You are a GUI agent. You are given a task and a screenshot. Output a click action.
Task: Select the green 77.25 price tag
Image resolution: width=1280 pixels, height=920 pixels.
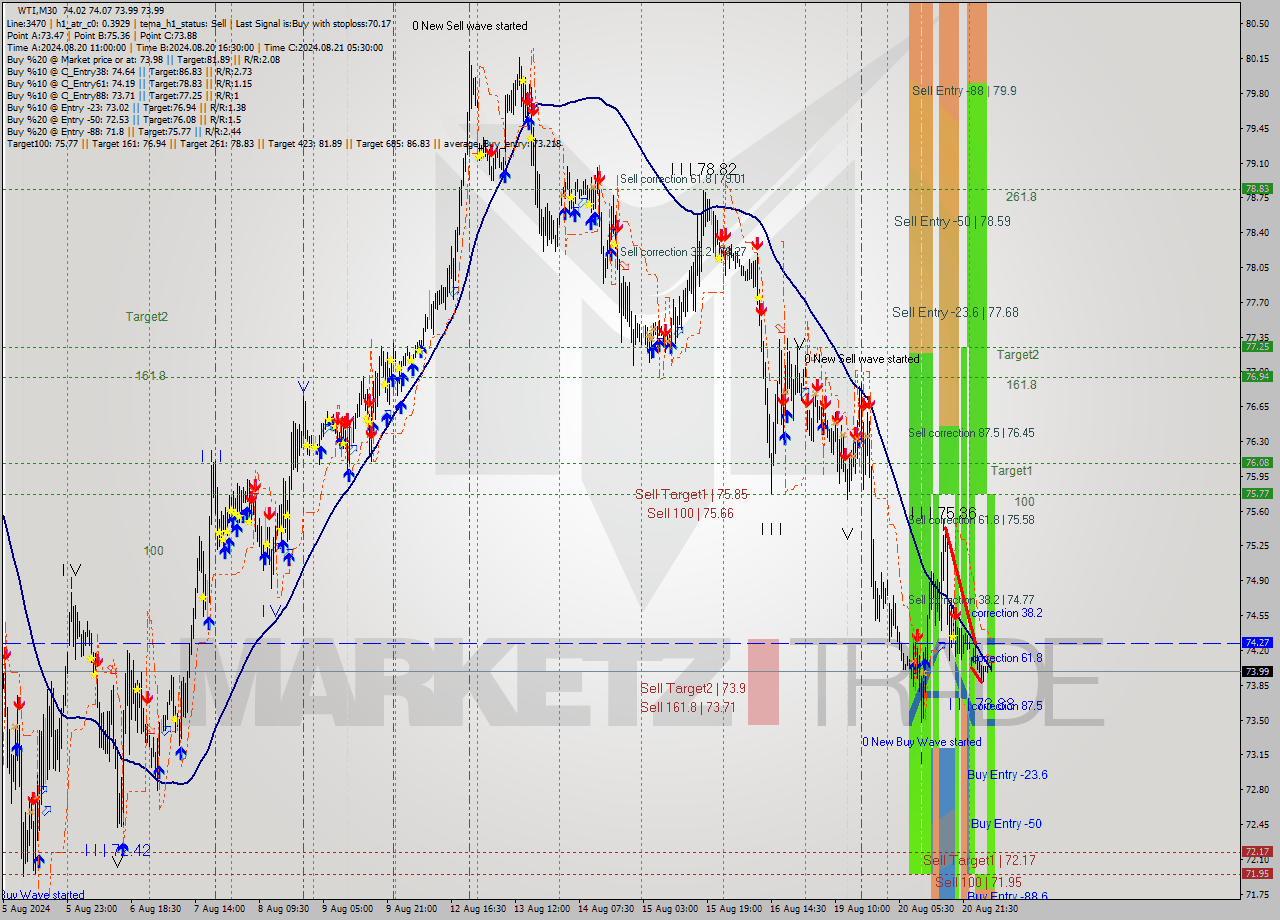point(1257,347)
